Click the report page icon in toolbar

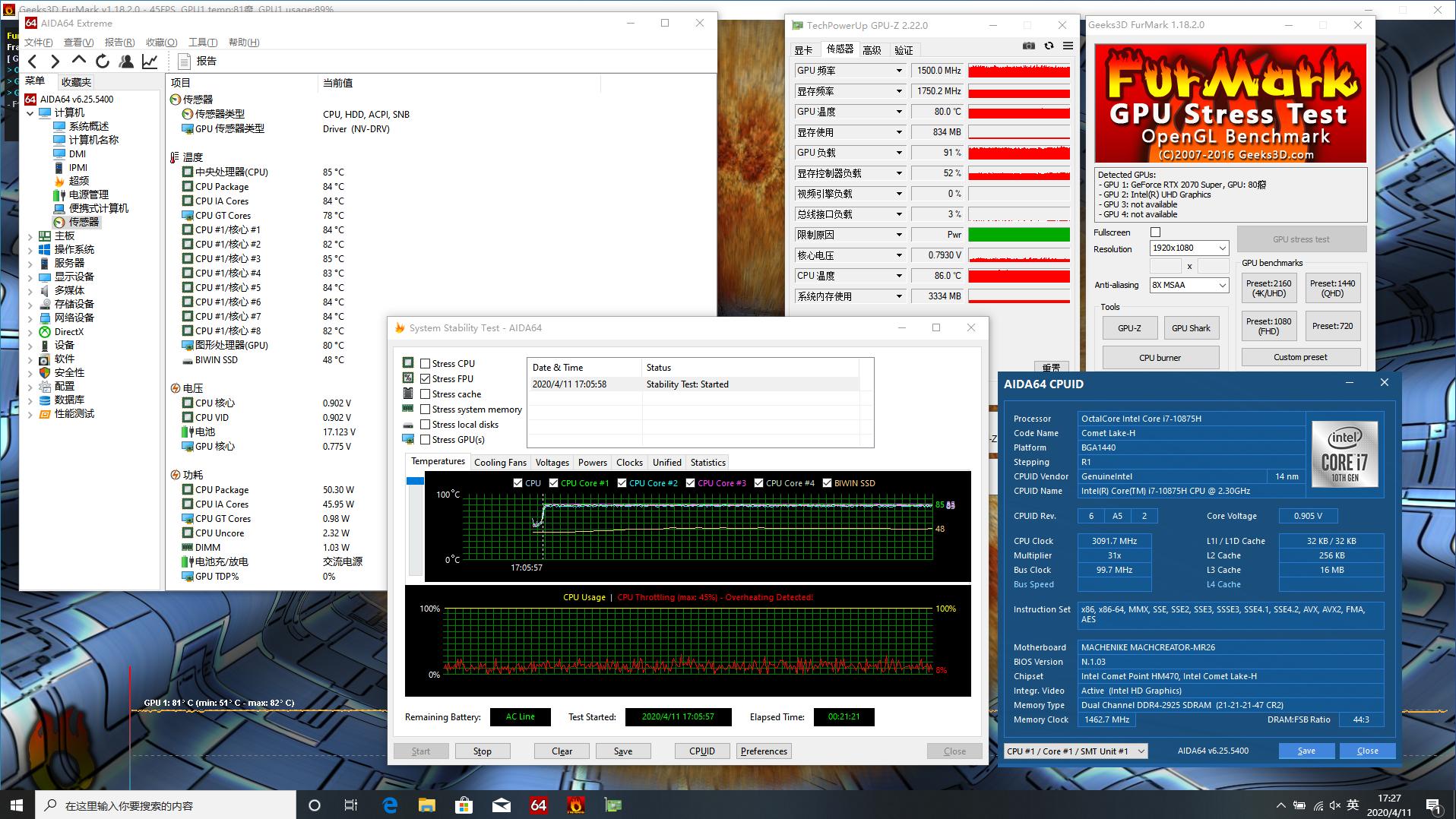click(184, 62)
